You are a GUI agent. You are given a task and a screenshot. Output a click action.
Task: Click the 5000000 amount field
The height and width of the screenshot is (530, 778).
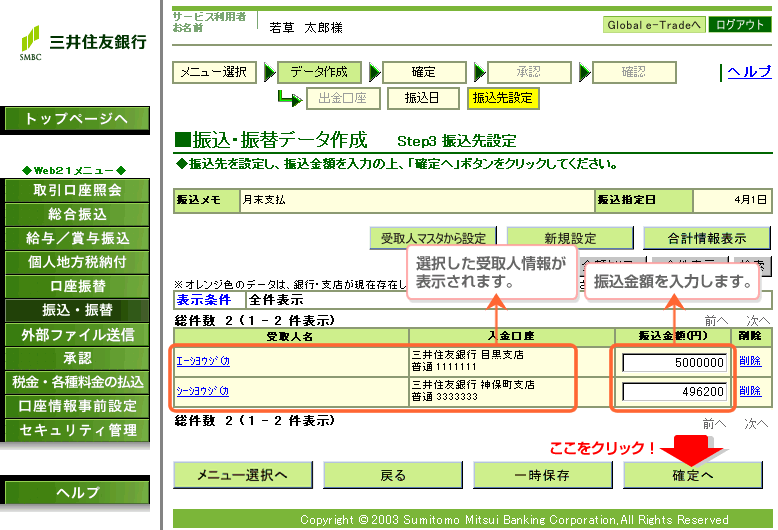tap(674, 363)
